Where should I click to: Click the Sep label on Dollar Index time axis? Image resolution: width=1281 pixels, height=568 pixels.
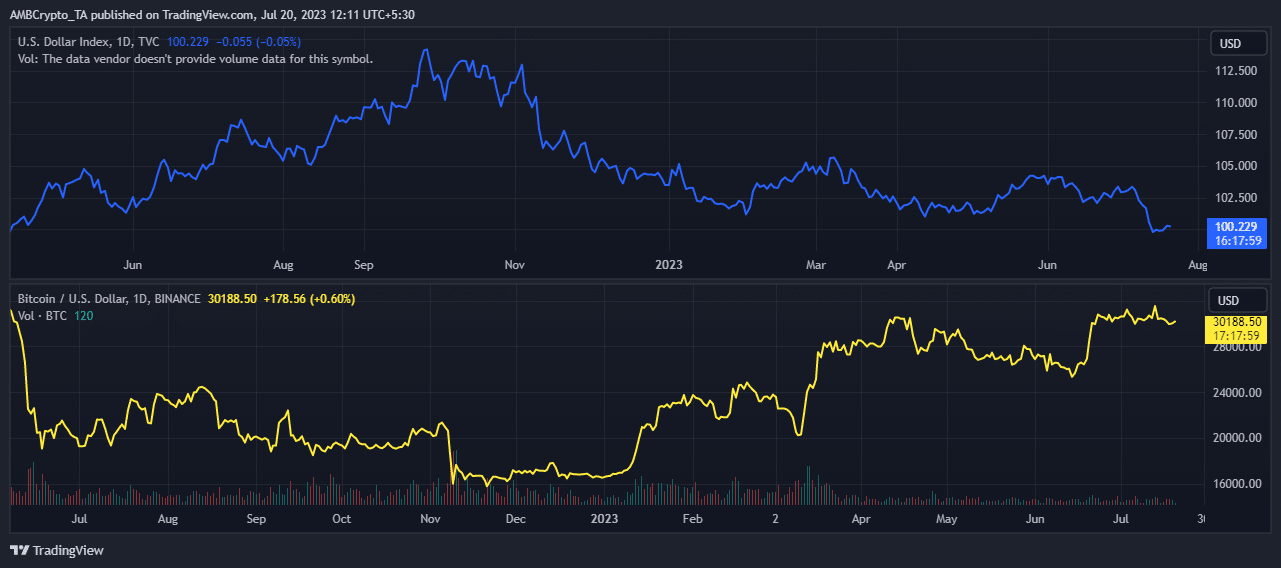tap(364, 265)
